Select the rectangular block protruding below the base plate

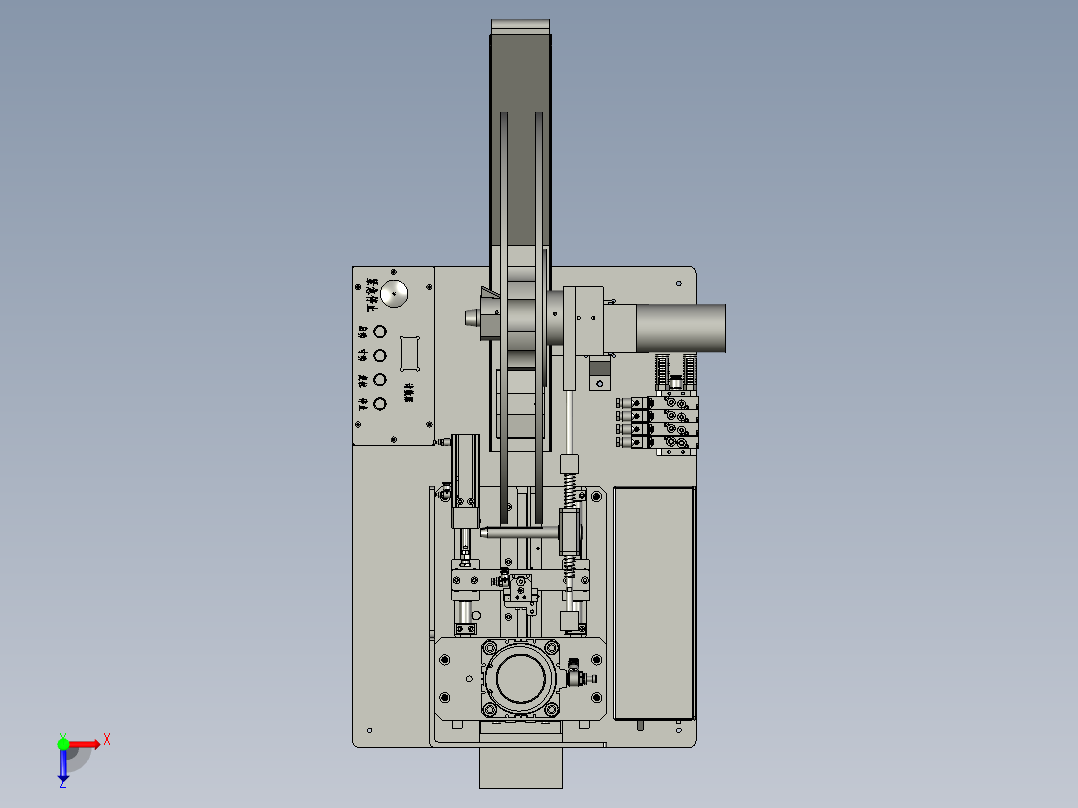[x=520, y=767]
